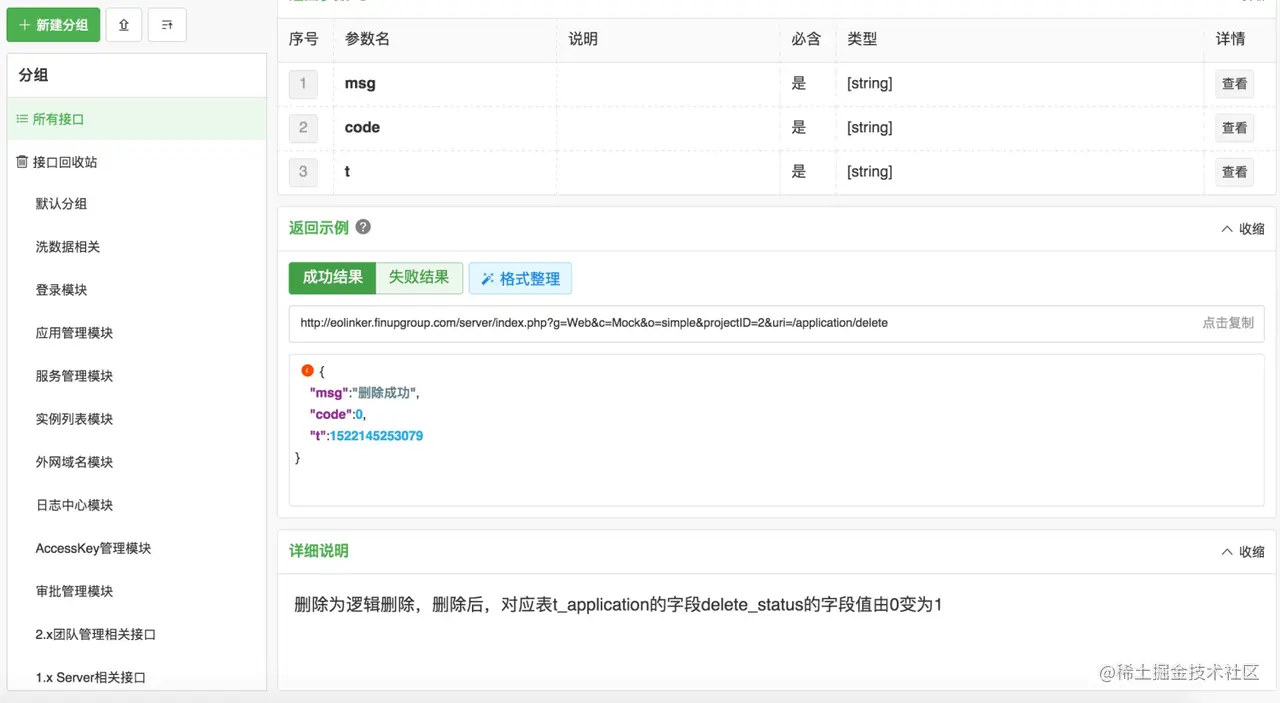Viewport: 1280px width, 703px height.
Task: Click the "code" key in the JSON
Action: click(329, 414)
